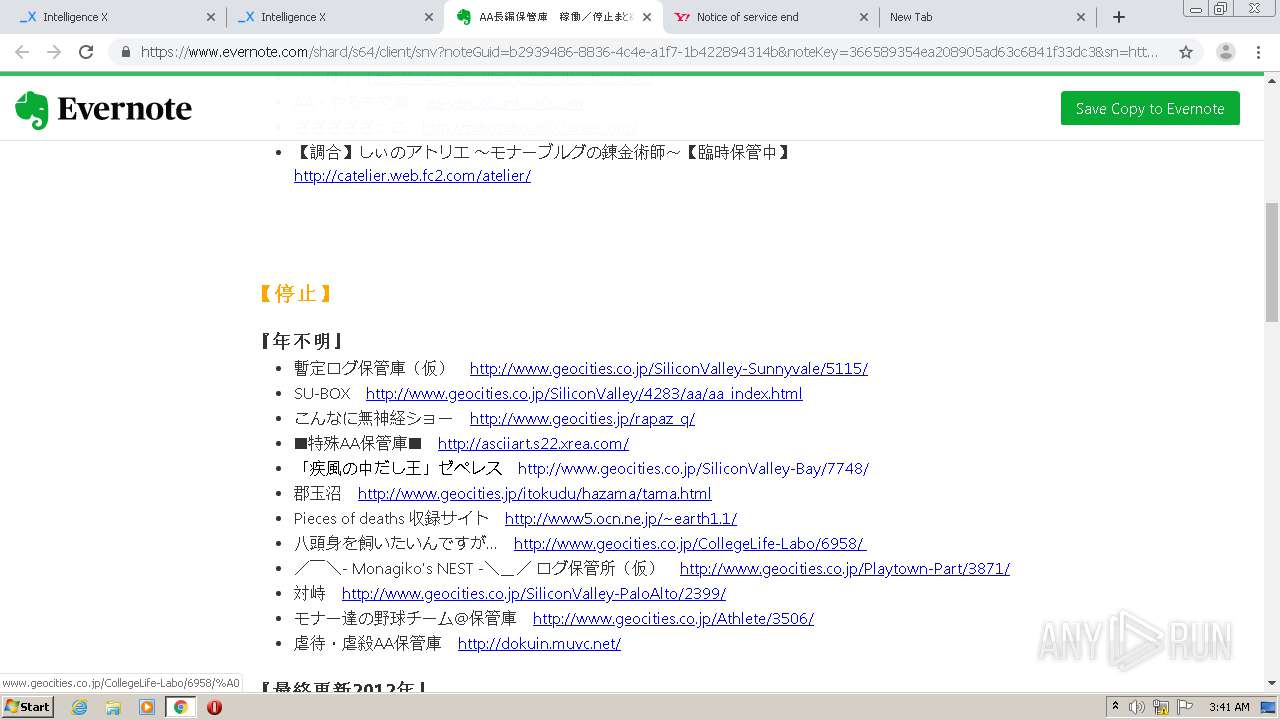Click the page vertical scrollbar thumb

coord(1272,262)
